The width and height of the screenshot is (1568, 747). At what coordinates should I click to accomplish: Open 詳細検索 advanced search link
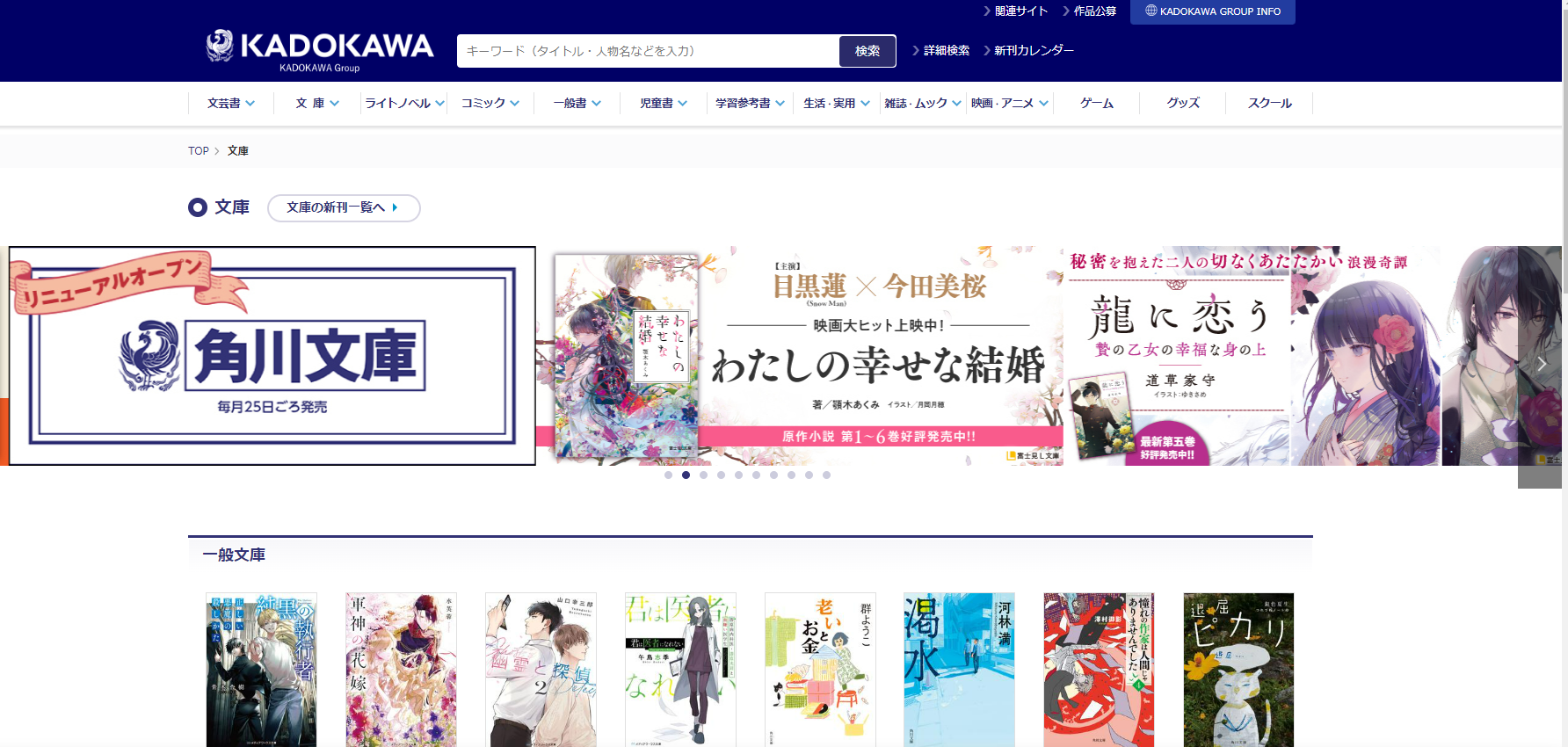[x=941, y=51]
